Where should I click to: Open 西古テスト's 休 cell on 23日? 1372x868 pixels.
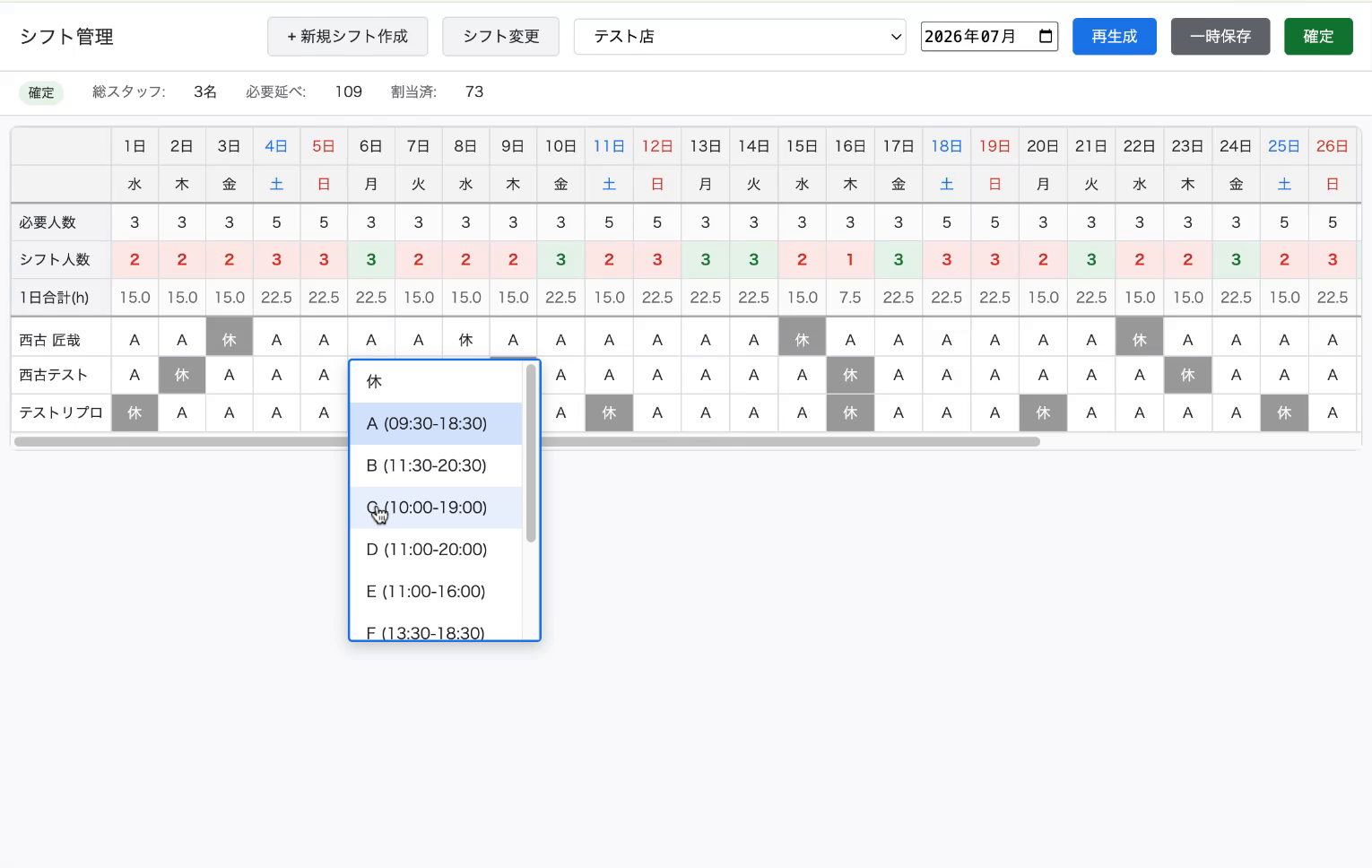[1187, 375]
